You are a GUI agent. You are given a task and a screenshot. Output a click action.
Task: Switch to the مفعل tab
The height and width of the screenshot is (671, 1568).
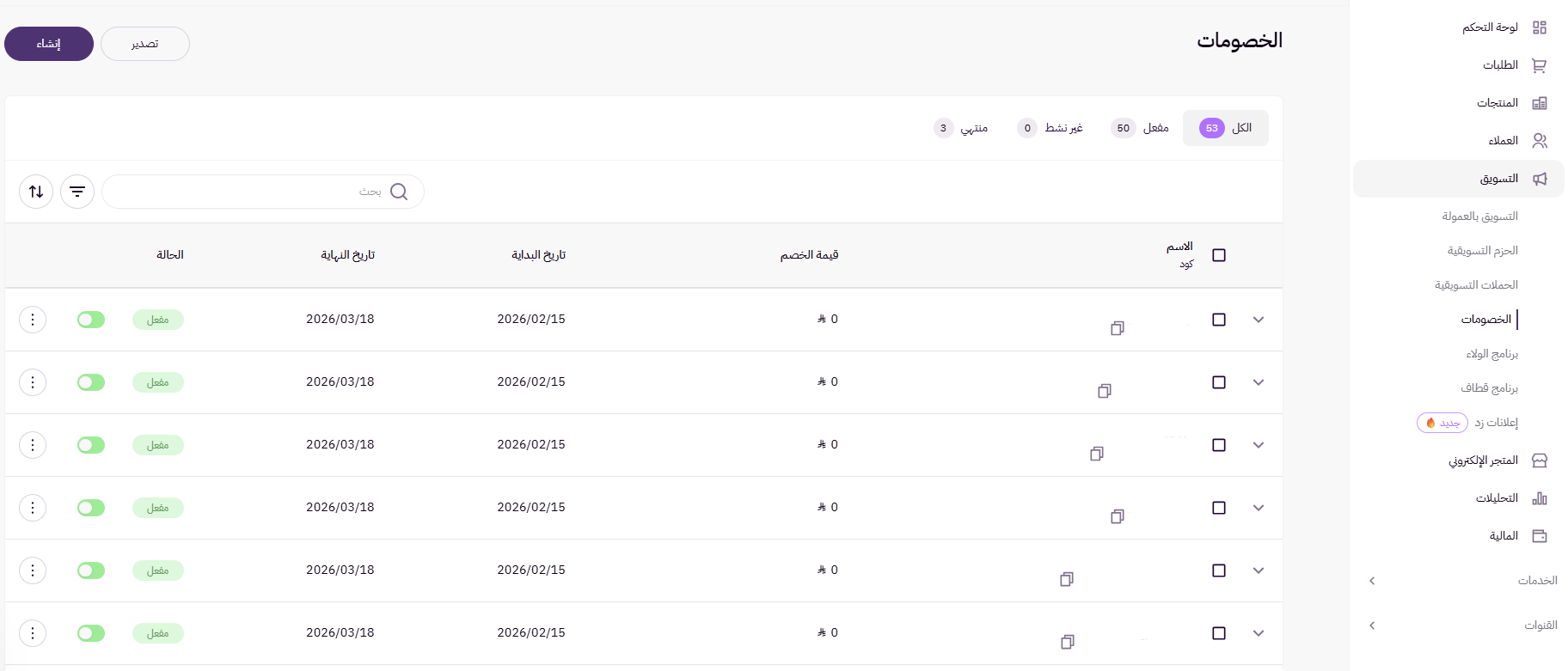(x=1140, y=128)
